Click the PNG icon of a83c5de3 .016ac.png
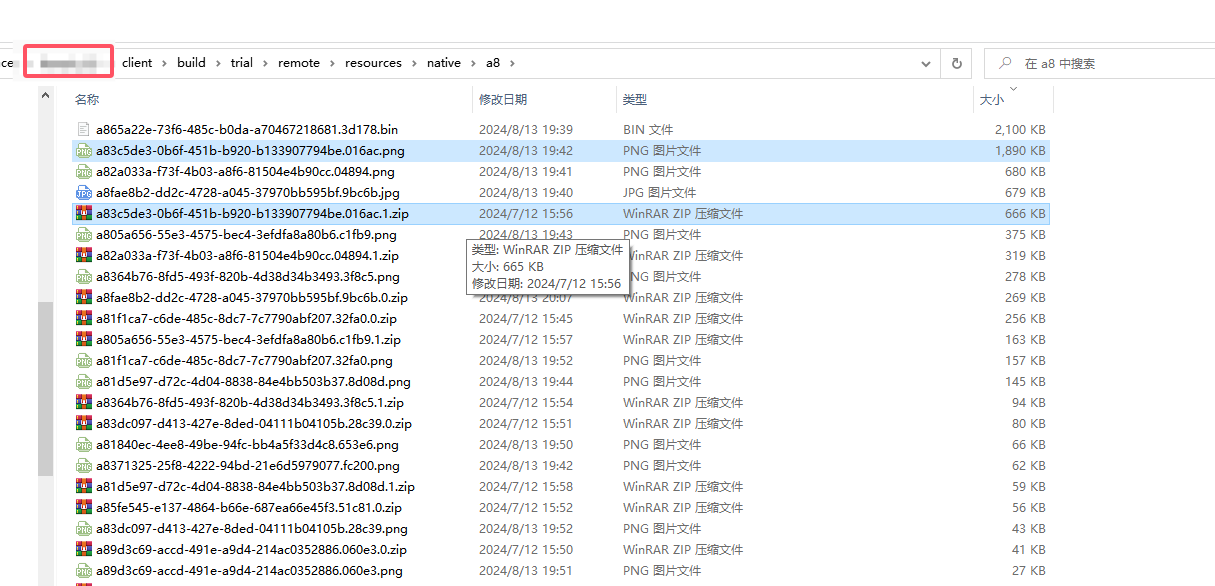Screen dimensions: 1215x586 [x=84, y=150]
